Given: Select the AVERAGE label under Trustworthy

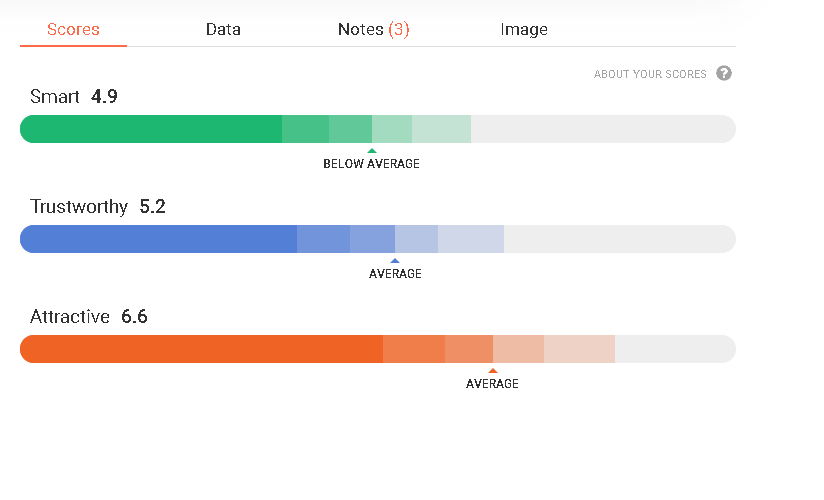Looking at the screenshot, I should coord(395,273).
